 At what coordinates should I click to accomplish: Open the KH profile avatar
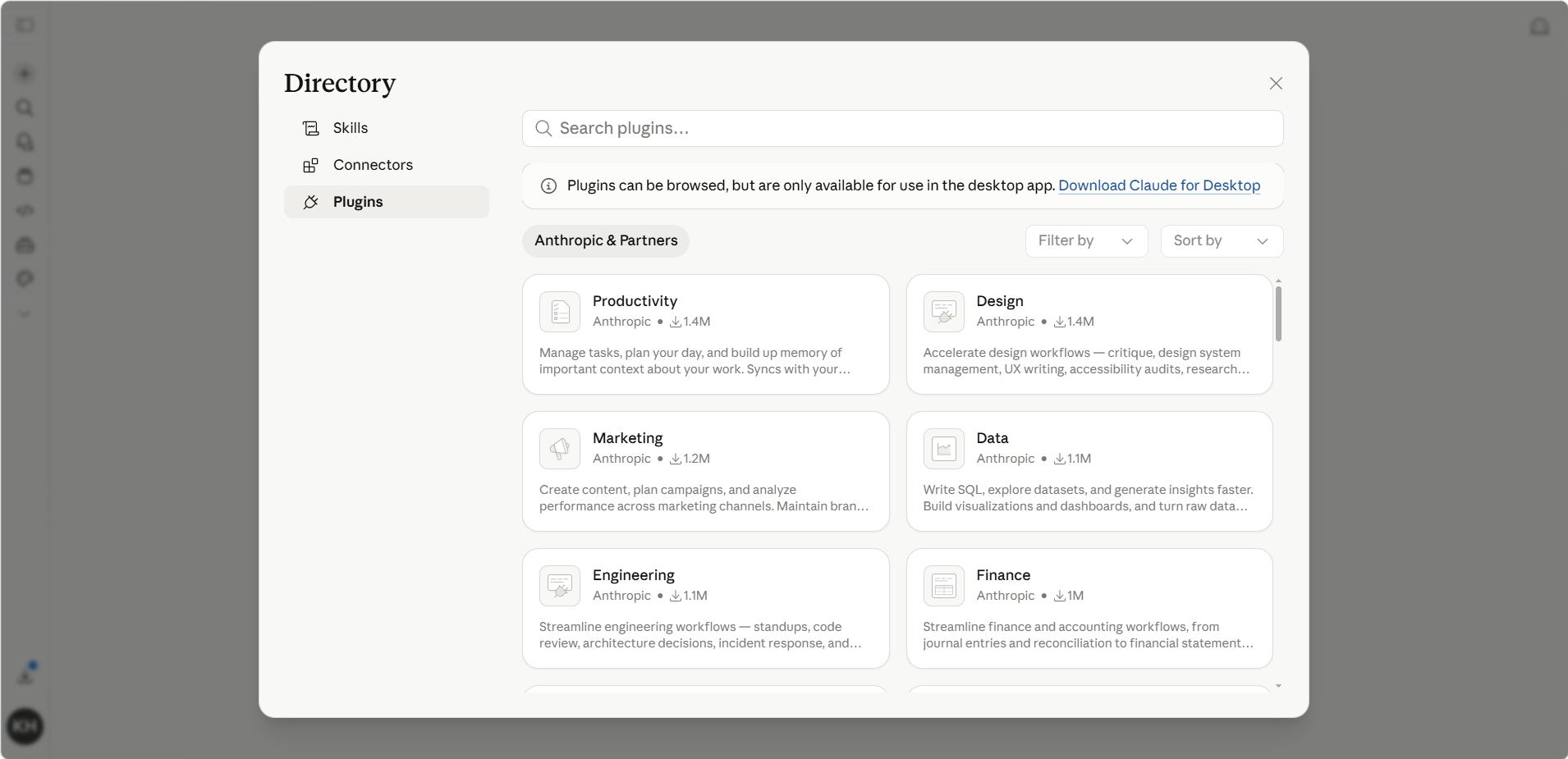coord(25,726)
